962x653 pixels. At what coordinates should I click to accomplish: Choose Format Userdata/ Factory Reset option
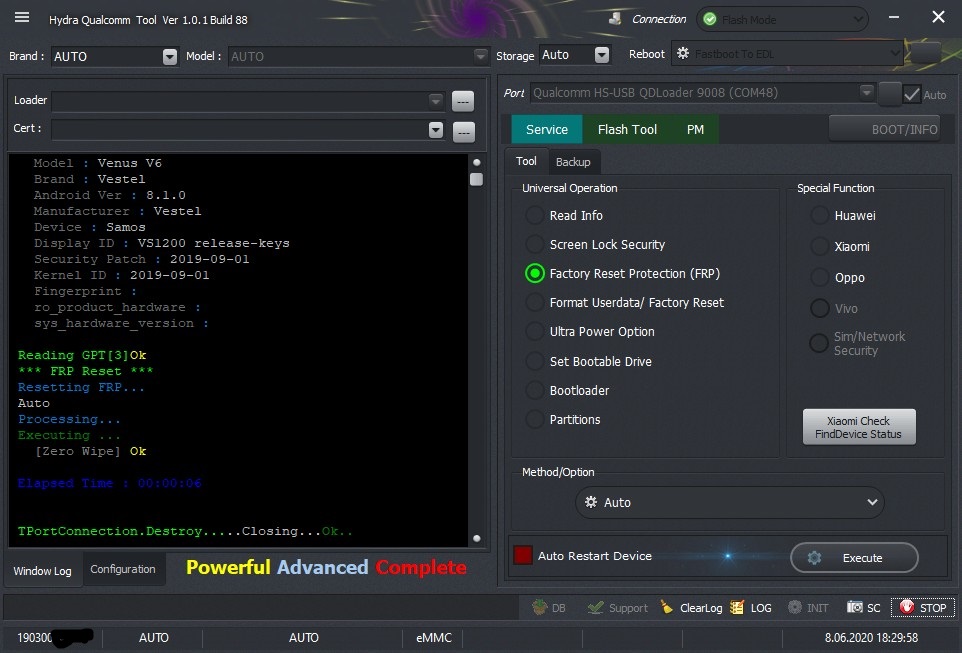(534, 303)
